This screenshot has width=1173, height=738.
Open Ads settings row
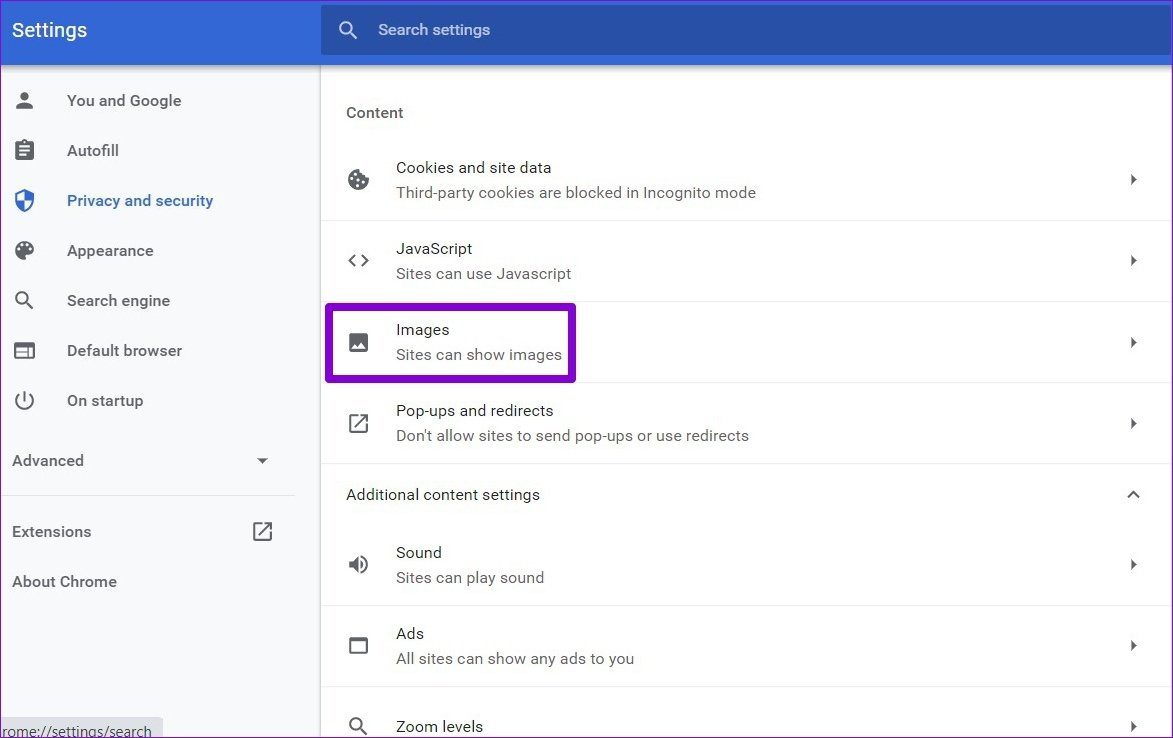(746, 646)
